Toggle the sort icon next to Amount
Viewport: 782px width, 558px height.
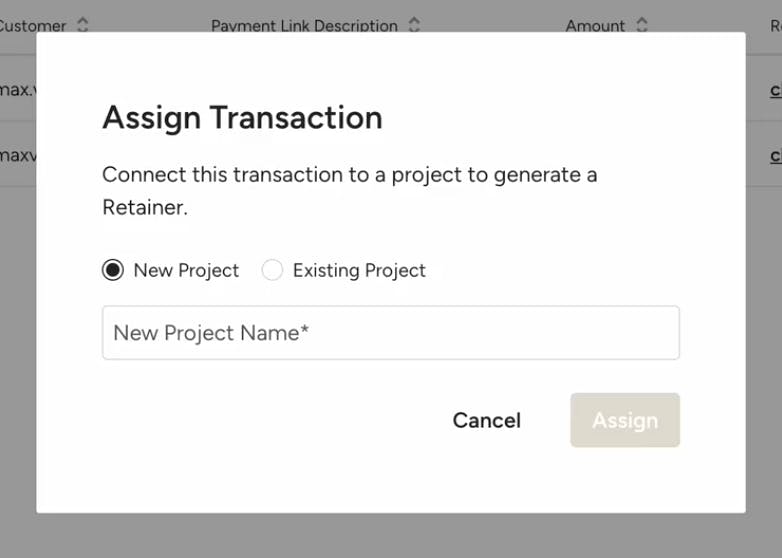[642, 25]
